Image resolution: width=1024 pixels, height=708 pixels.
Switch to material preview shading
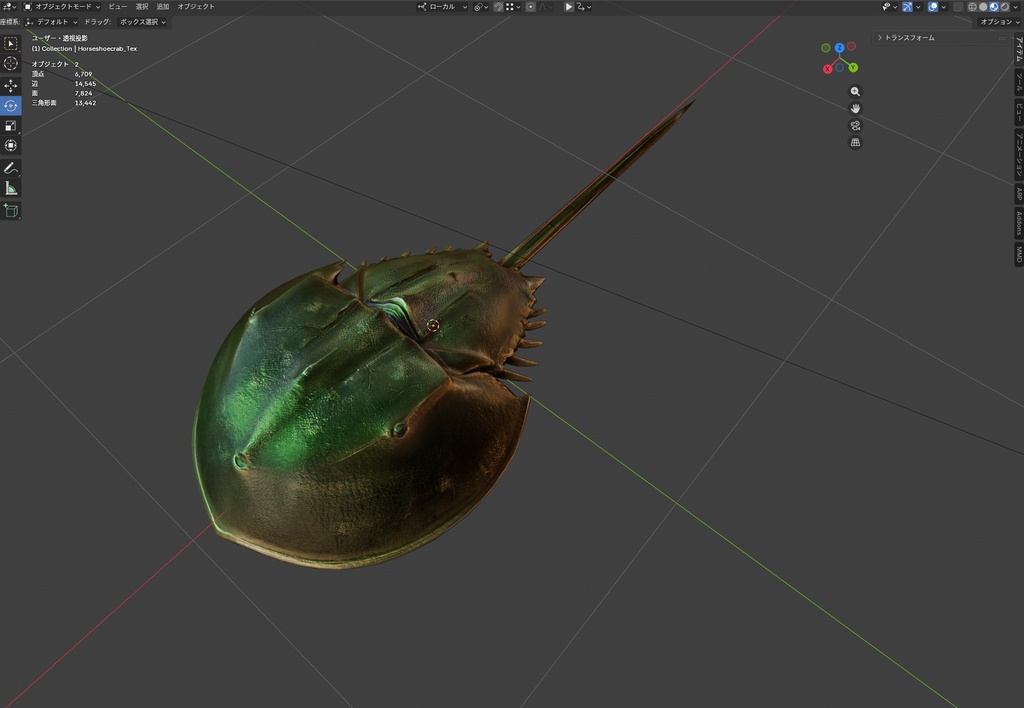pos(993,7)
